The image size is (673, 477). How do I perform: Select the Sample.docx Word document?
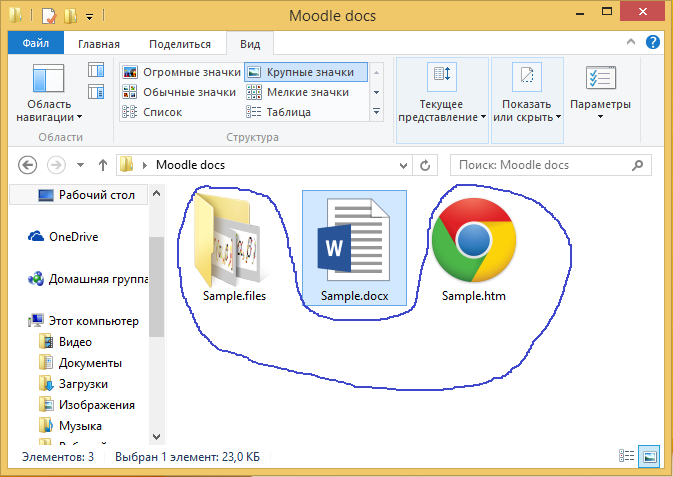click(355, 248)
